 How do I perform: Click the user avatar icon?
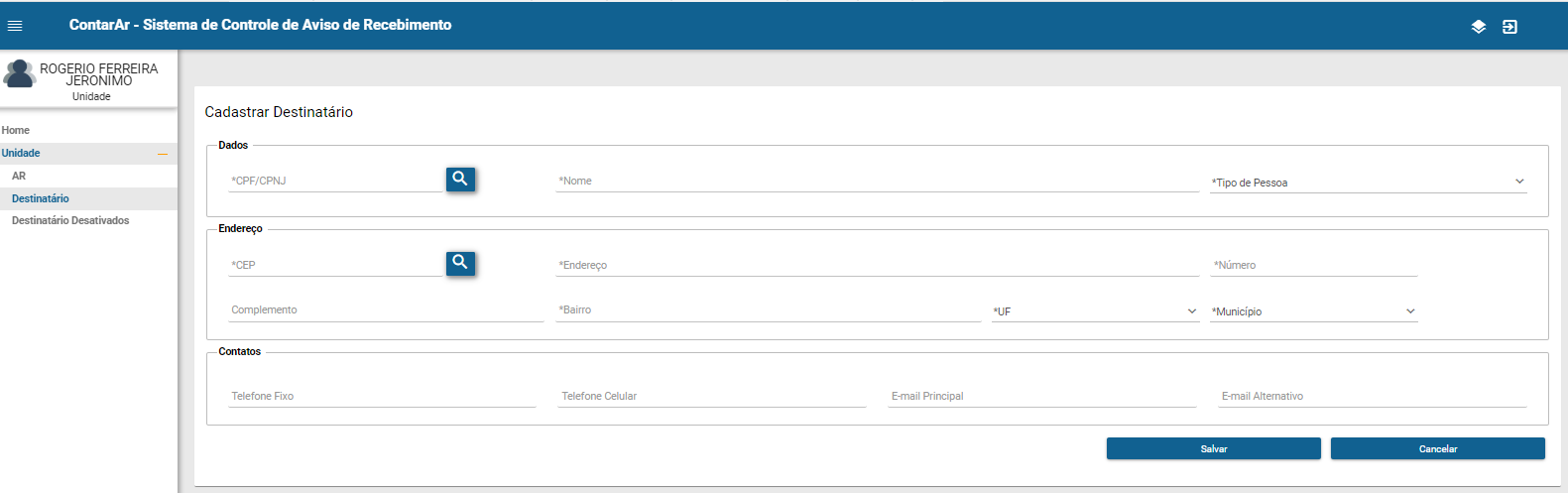tap(19, 73)
